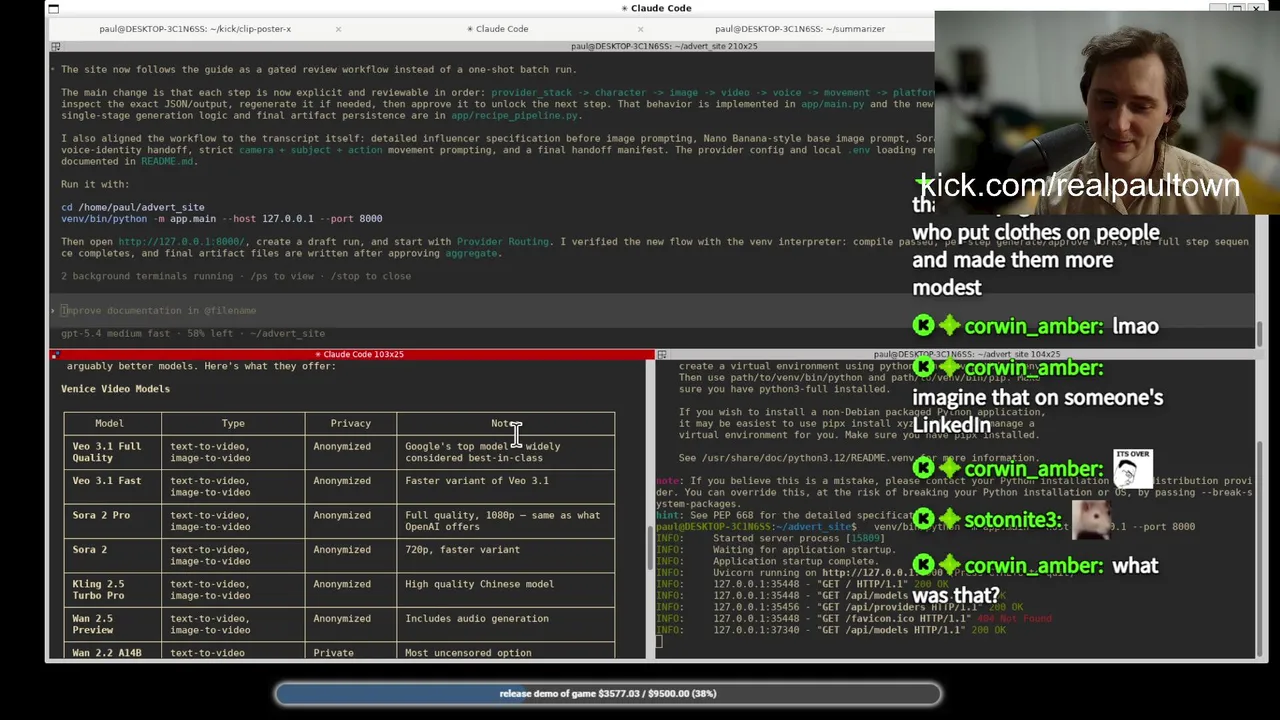The image size is (1280, 720).
Task: Click the 'High quality Chinese model' note
Action: (479, 584)
